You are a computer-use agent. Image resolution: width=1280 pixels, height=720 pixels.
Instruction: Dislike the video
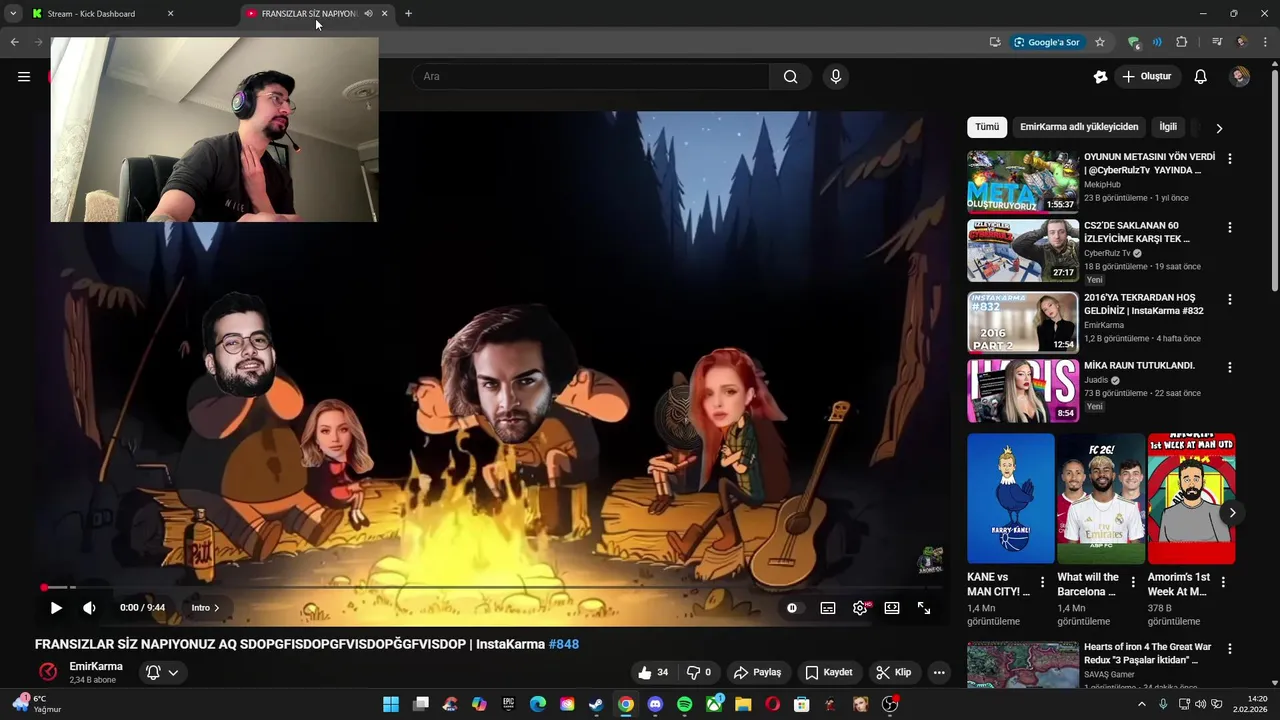(698, 672)
